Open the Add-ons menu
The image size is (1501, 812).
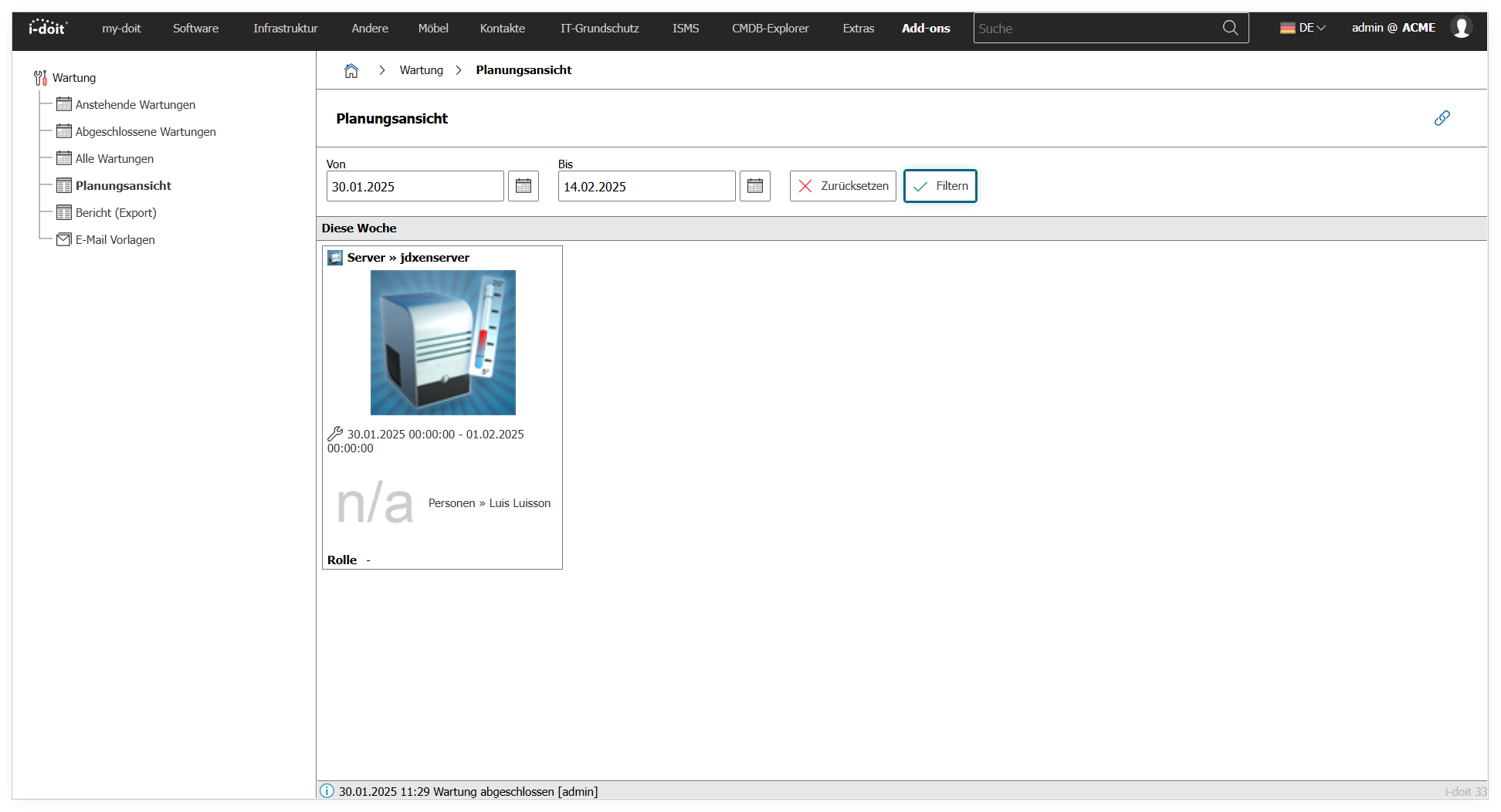tap(926, 29)
